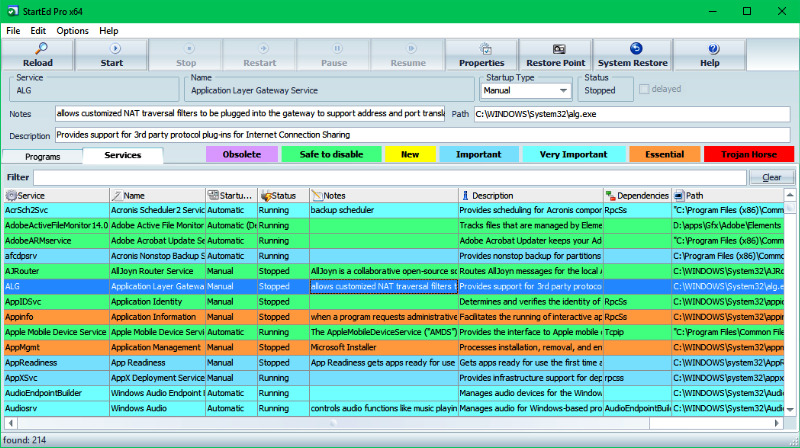Image resolution: width=800 pixels, height=448 pixels.
Task: Start the selected service
Action: [x=112, y=55]
